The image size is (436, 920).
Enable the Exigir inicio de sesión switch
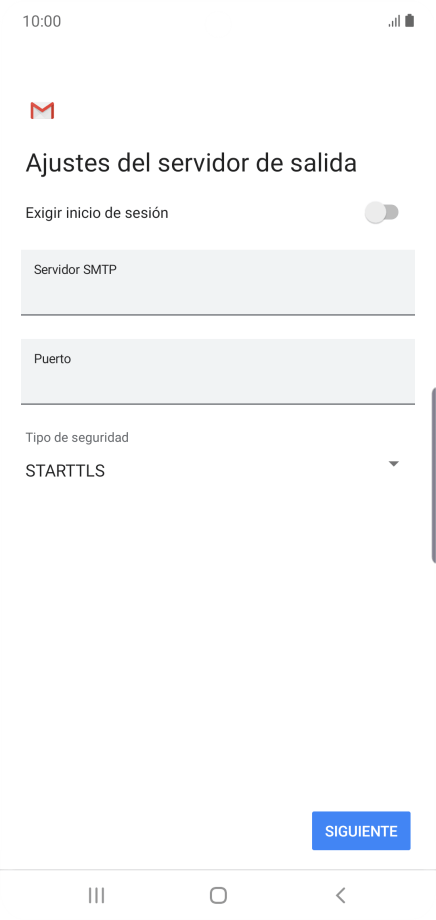[x=381, y=212]
